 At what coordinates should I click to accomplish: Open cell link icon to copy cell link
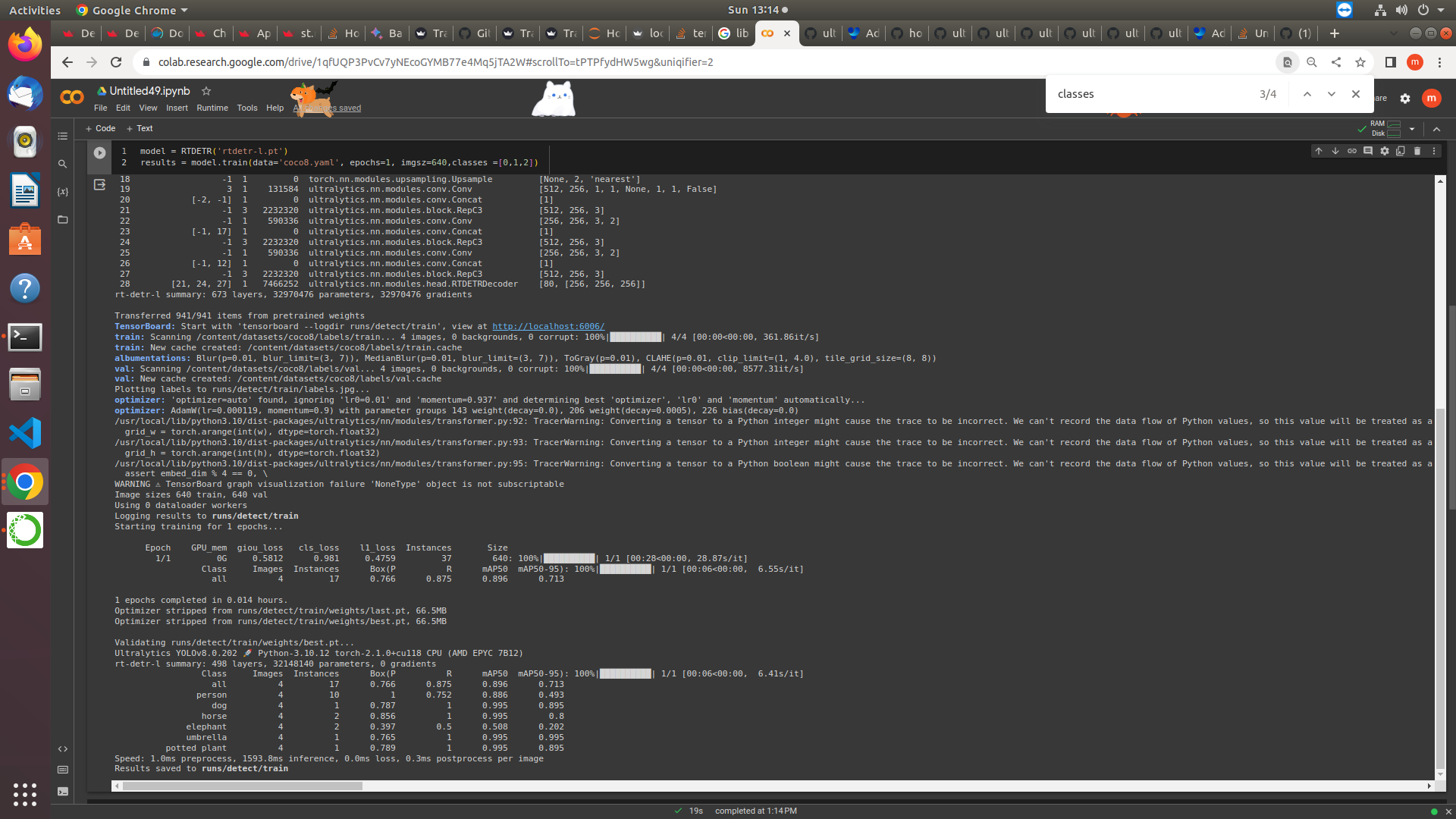pyautogui.click(x=1352, y=151)
